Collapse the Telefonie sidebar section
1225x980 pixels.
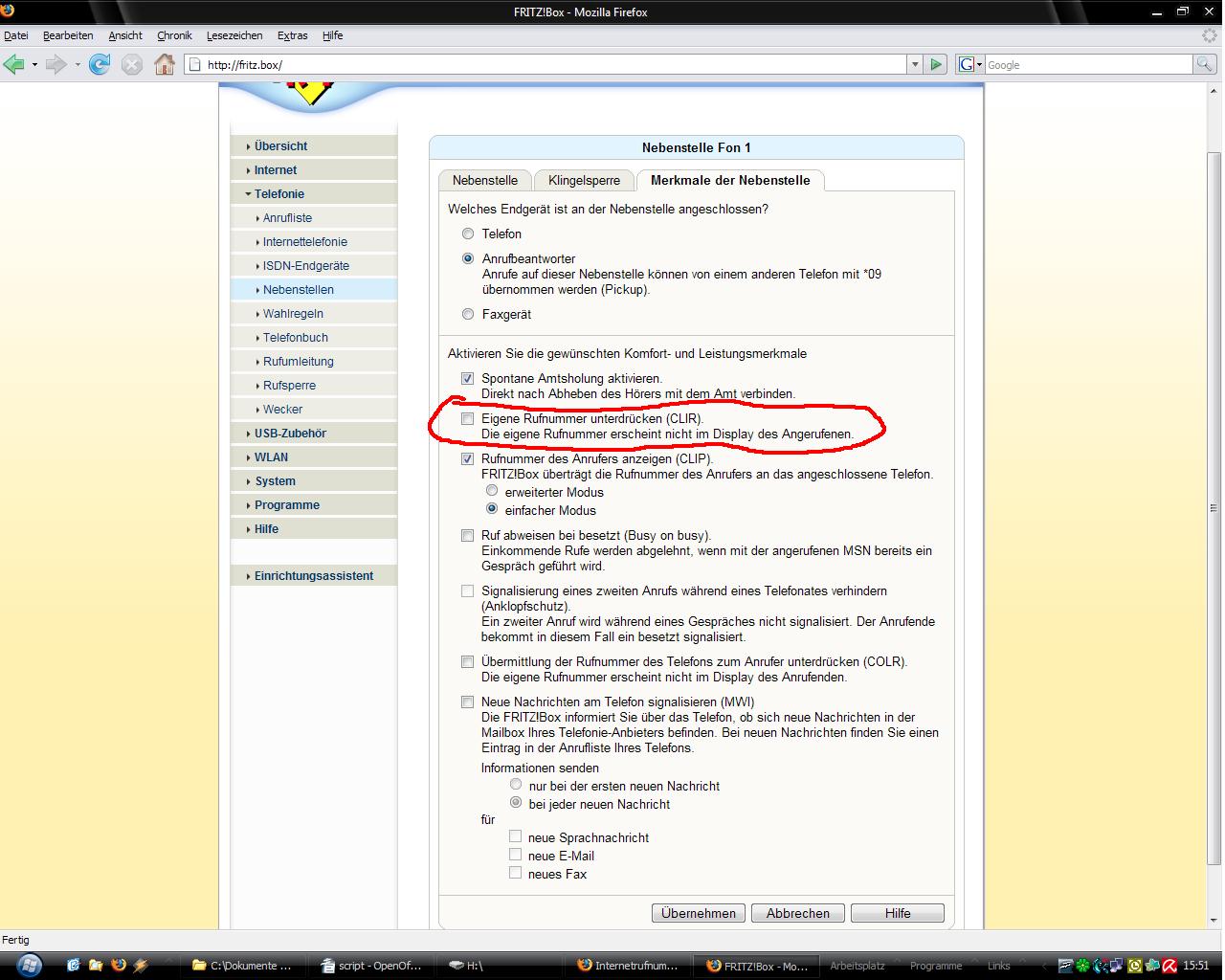(314, 194)
